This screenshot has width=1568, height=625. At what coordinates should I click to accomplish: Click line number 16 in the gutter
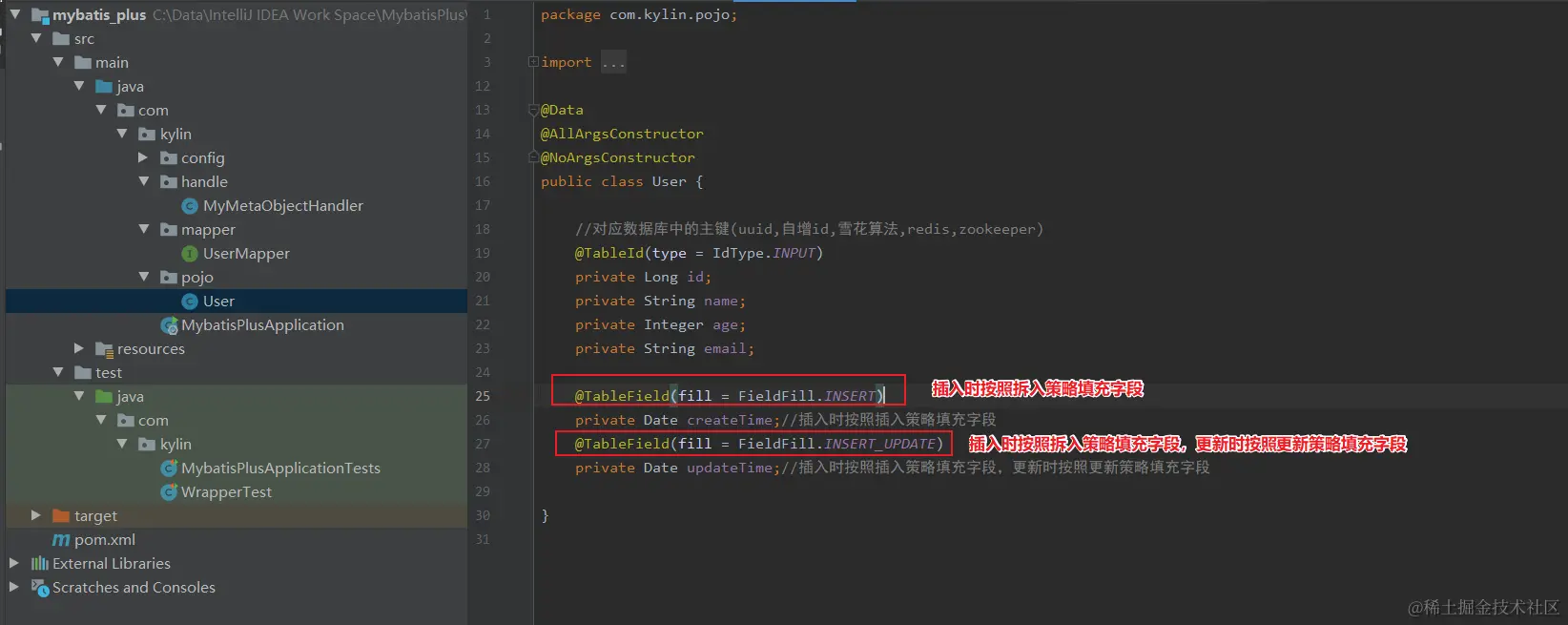coord(483,181)
